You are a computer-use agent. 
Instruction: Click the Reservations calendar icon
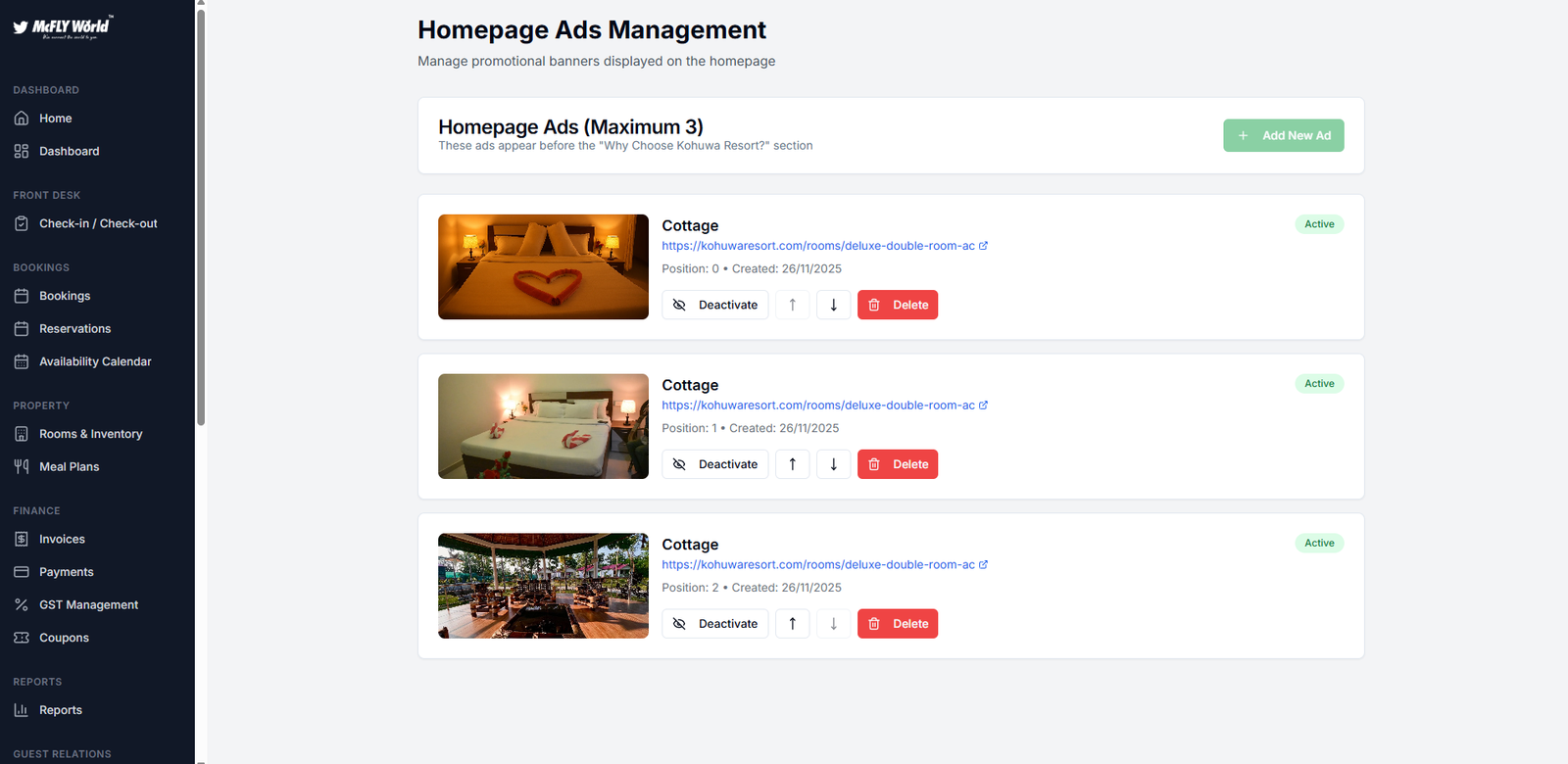(x=22, y=329)
